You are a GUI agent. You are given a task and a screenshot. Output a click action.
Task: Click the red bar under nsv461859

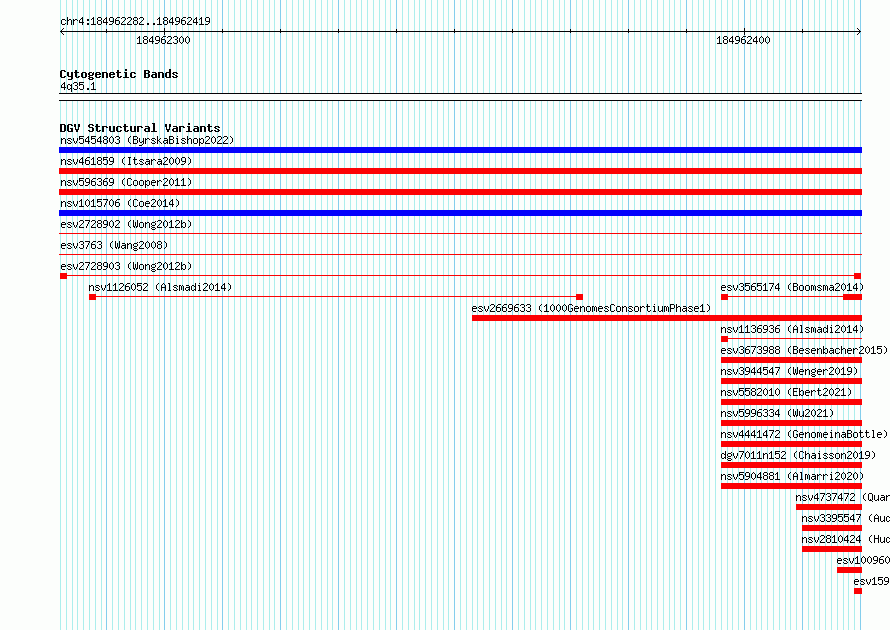click(x=460, y=171)
